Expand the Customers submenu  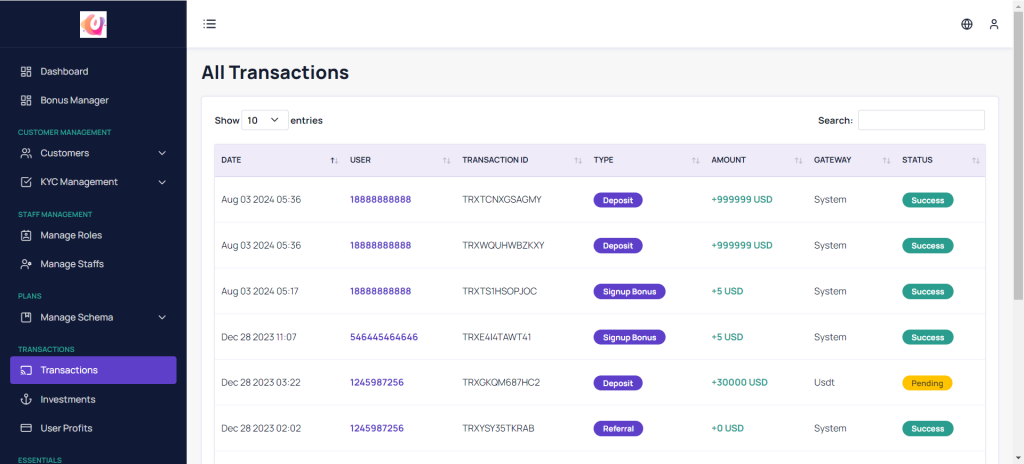pyautogui.click(x=162, y=153)
